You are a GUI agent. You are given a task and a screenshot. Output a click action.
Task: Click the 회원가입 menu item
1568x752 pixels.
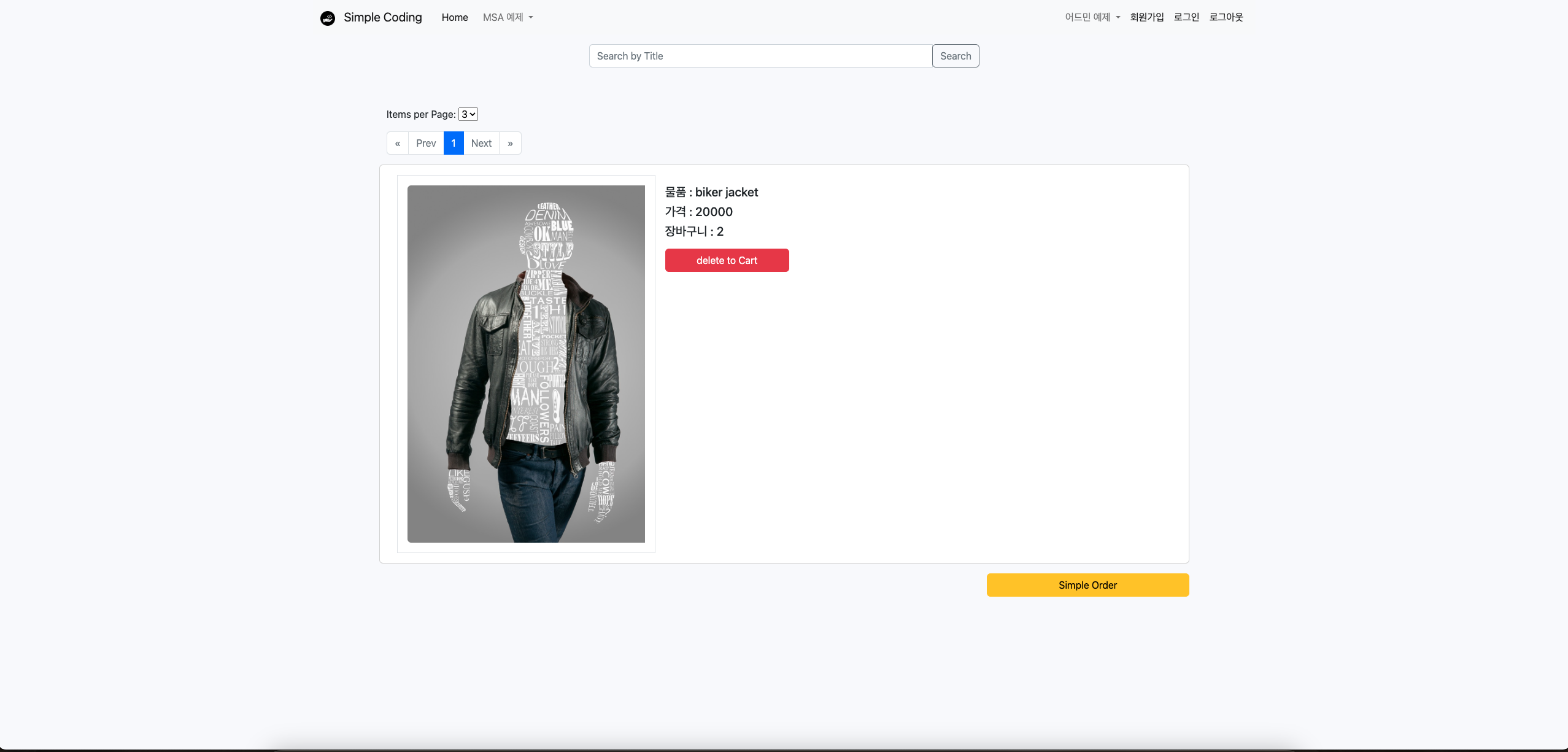(x=1146, y=17)
